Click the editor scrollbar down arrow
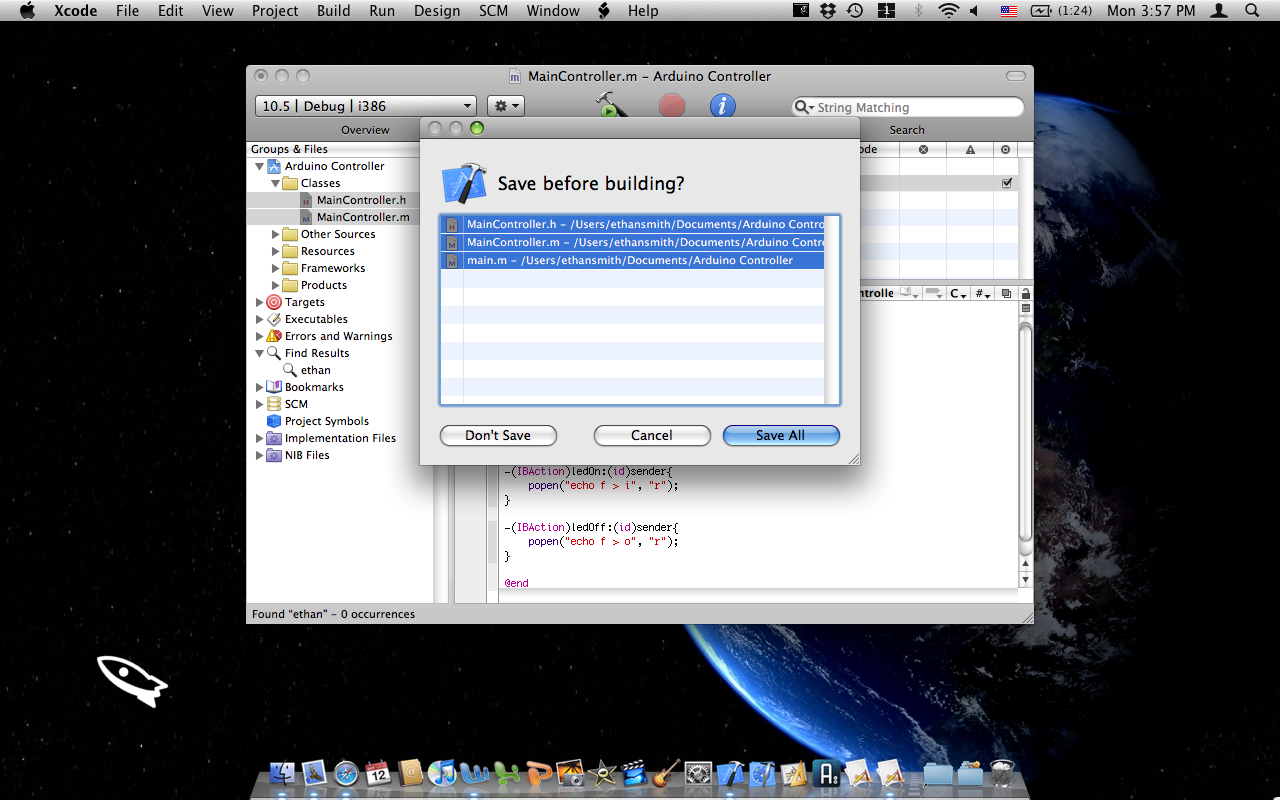Screen dimensions: 1280x800 point(1025,580)
